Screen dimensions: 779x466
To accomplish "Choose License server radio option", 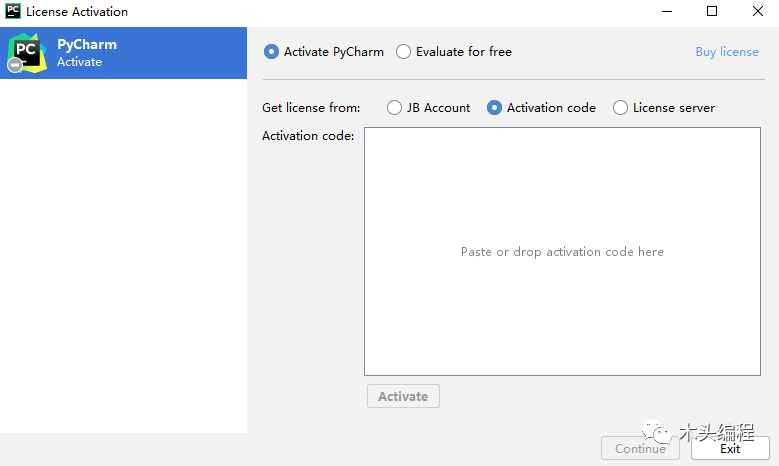I will (620, 108).
